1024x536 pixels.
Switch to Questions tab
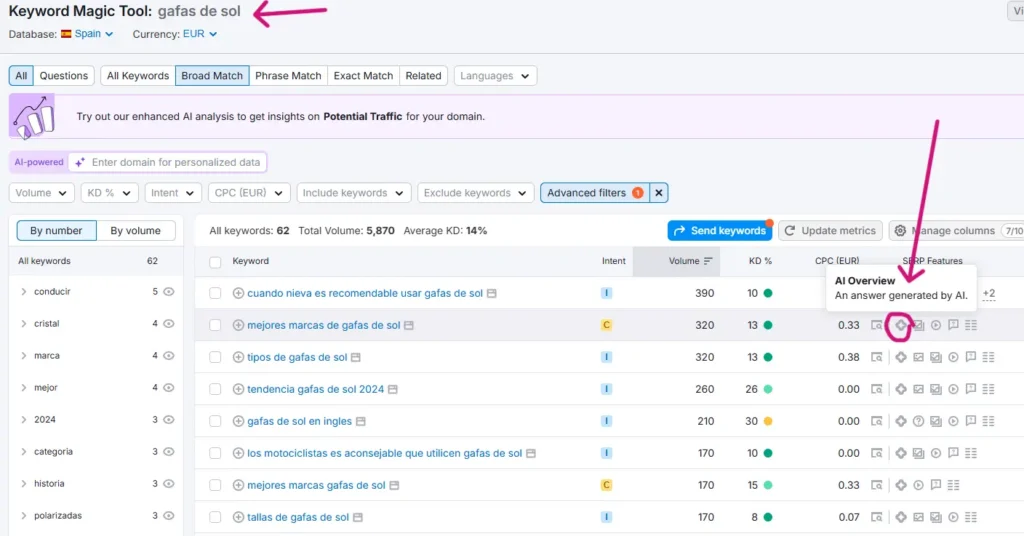(63, 76)
